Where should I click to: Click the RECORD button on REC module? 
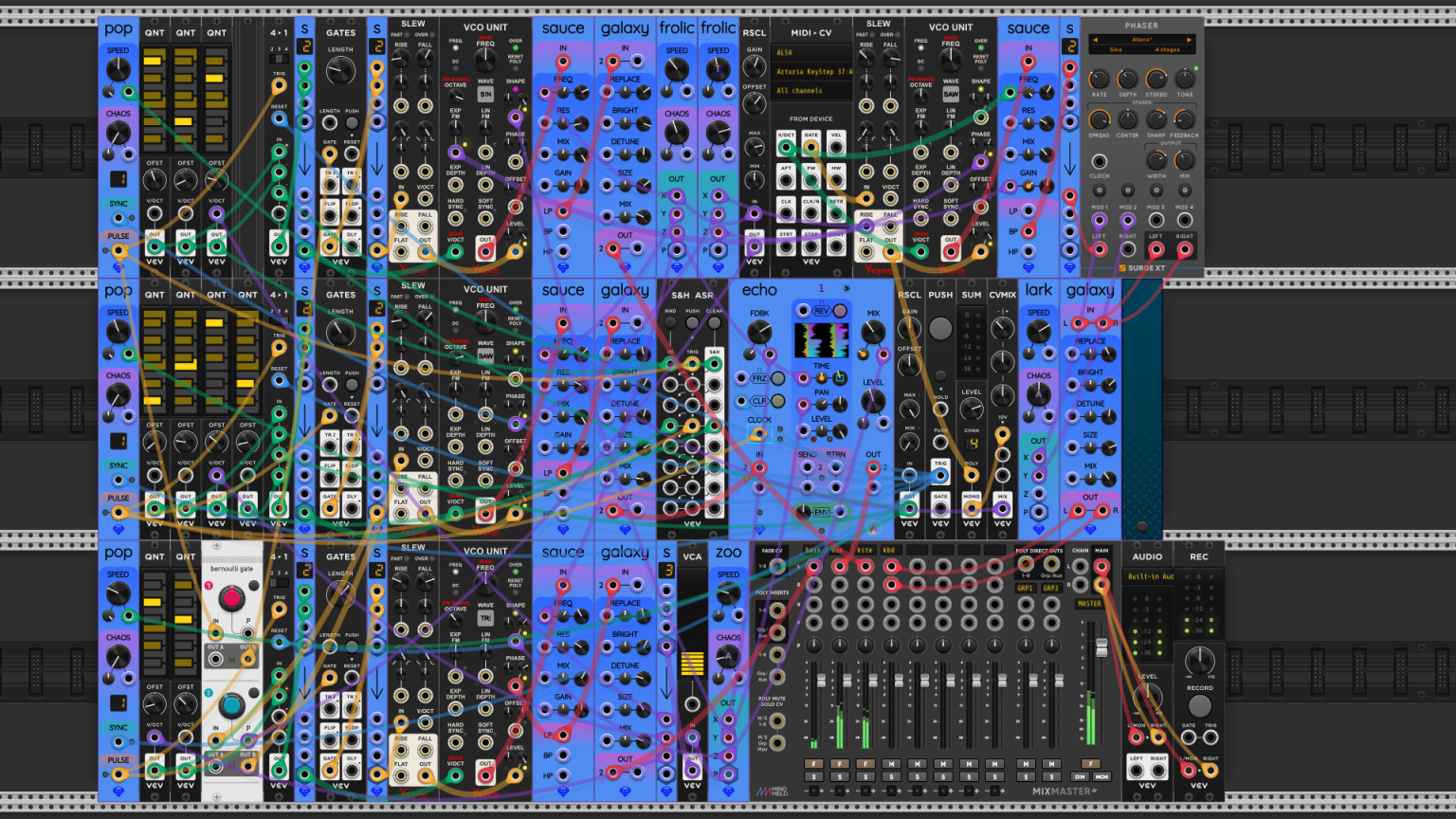[x=1200, y=705]
